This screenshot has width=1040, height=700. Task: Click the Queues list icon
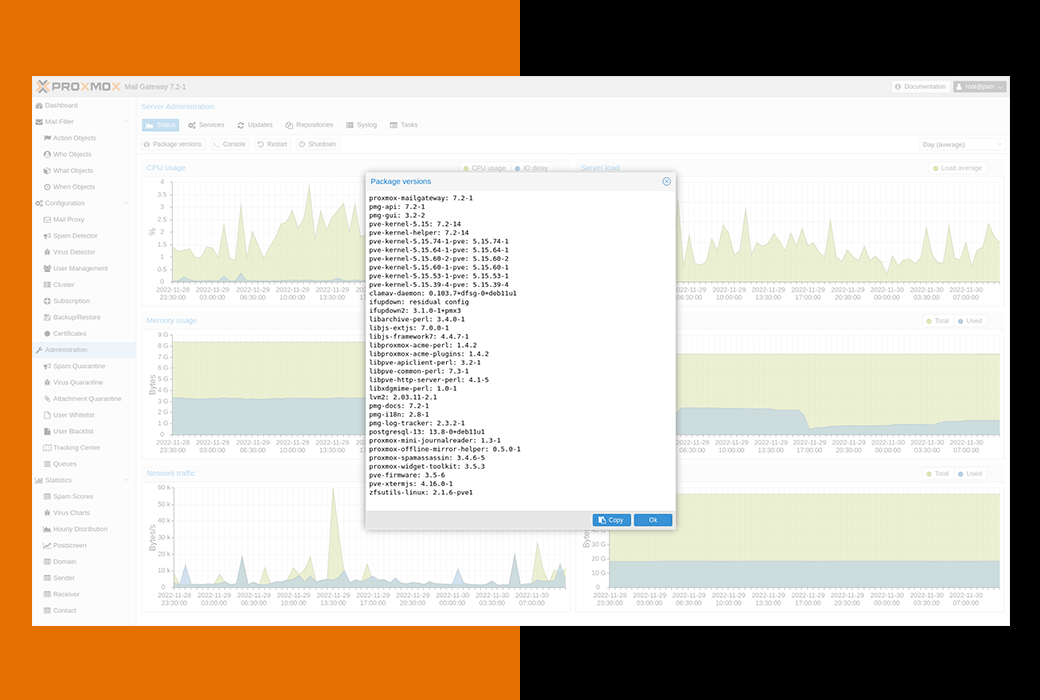47,464
